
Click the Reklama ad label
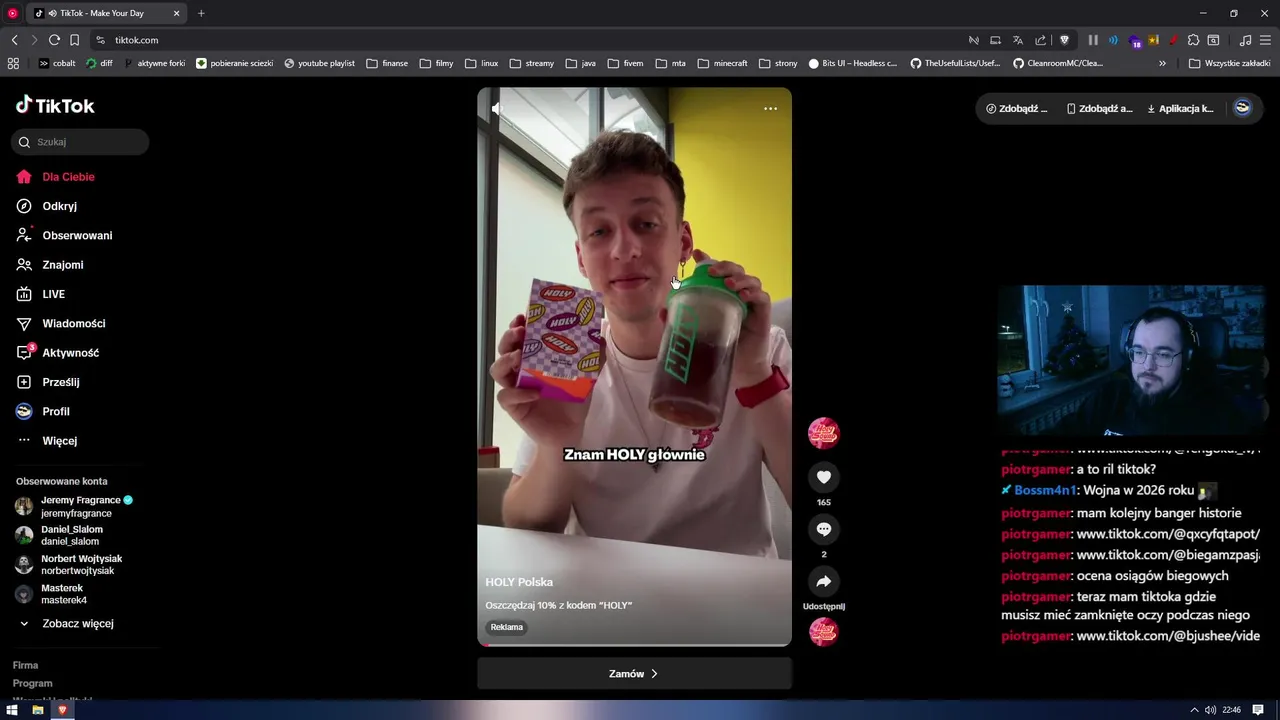pyautogui.click(x=507, y=627)
